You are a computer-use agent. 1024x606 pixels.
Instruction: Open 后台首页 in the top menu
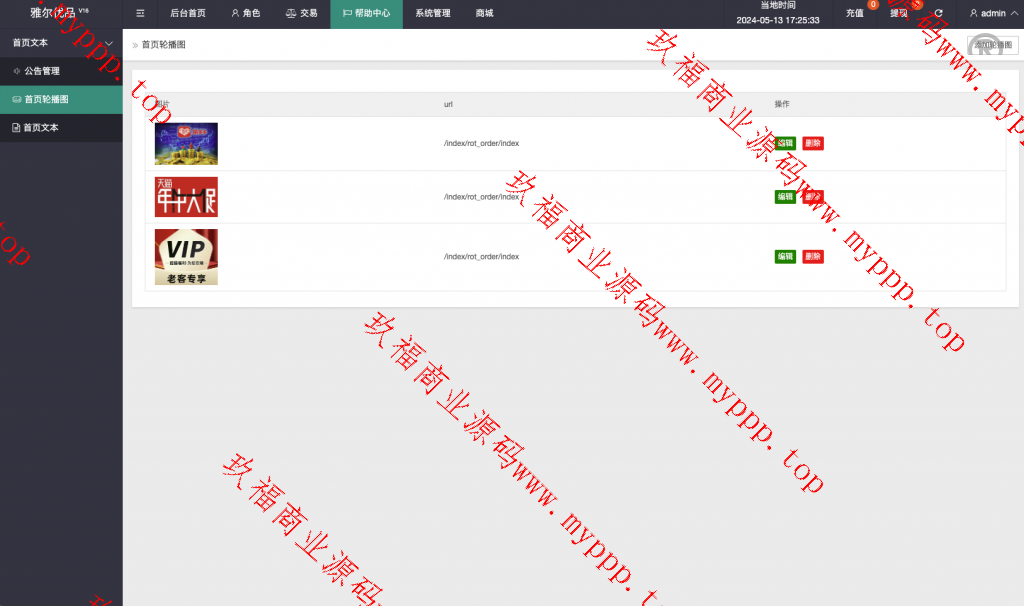coord(188,14)
